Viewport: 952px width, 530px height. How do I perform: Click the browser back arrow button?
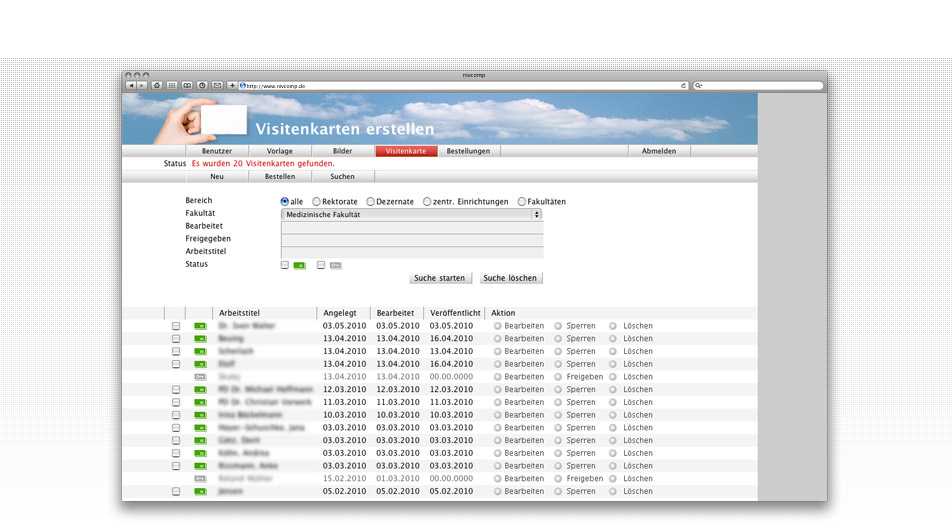point(131,86)
